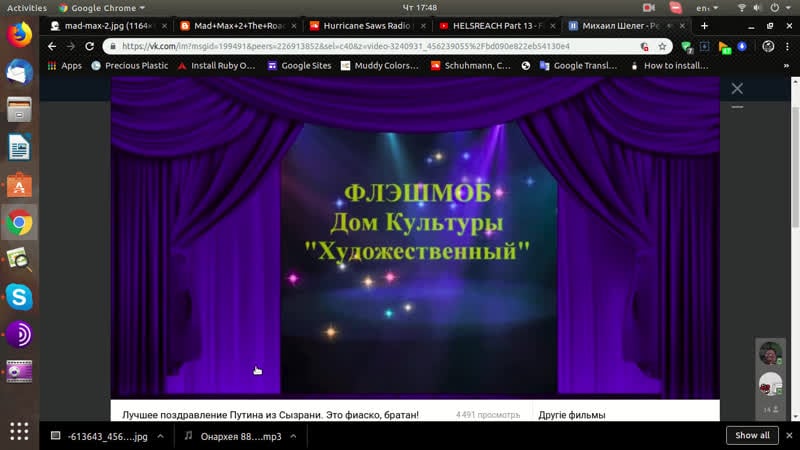This screenshot has height=450, width=800.
Task: Open the Apps shortcut in bookmarks bar
Action: pos(65,66)
